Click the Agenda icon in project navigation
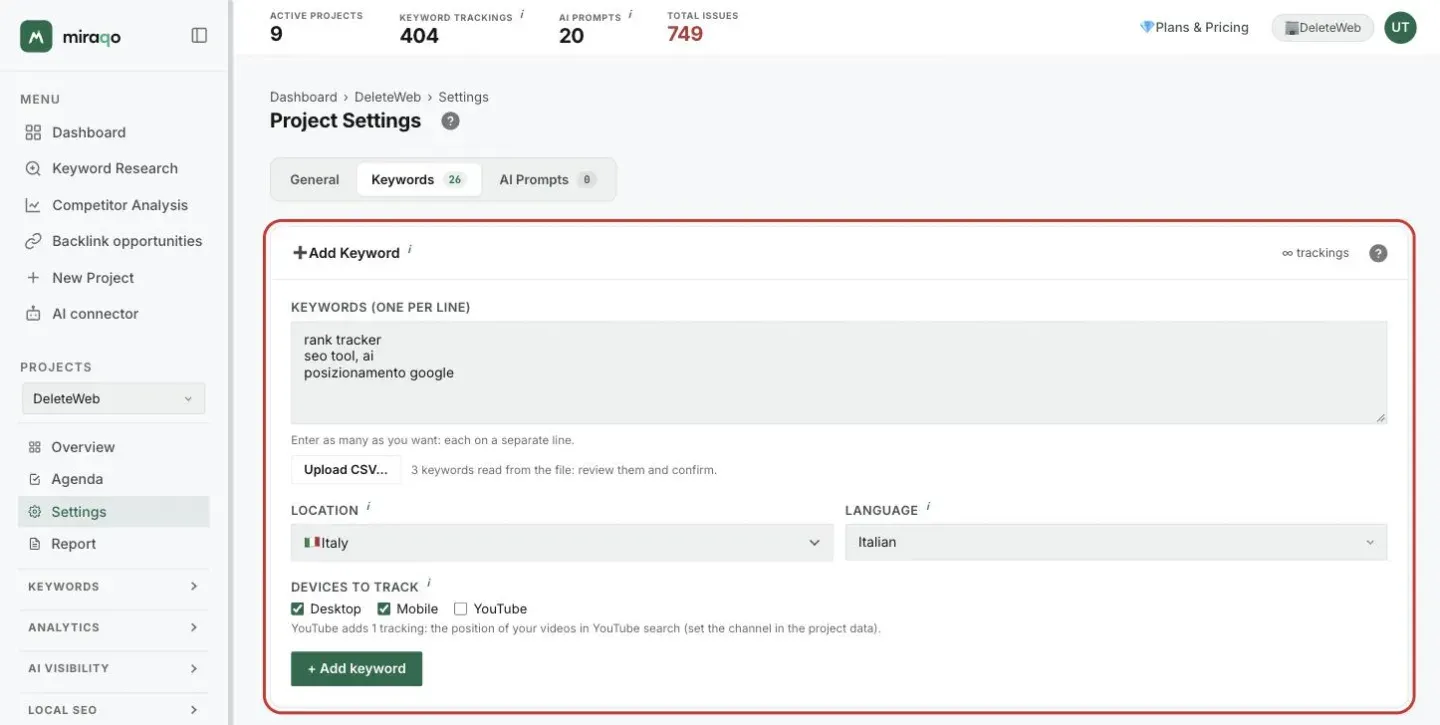The width and height of the screenshot is (1440, 725). [x=35, y=479]
